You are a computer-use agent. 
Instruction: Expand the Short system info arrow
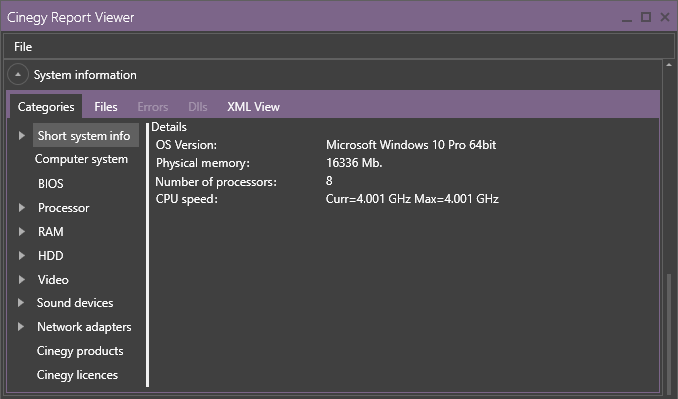click(x=22, y=136)
